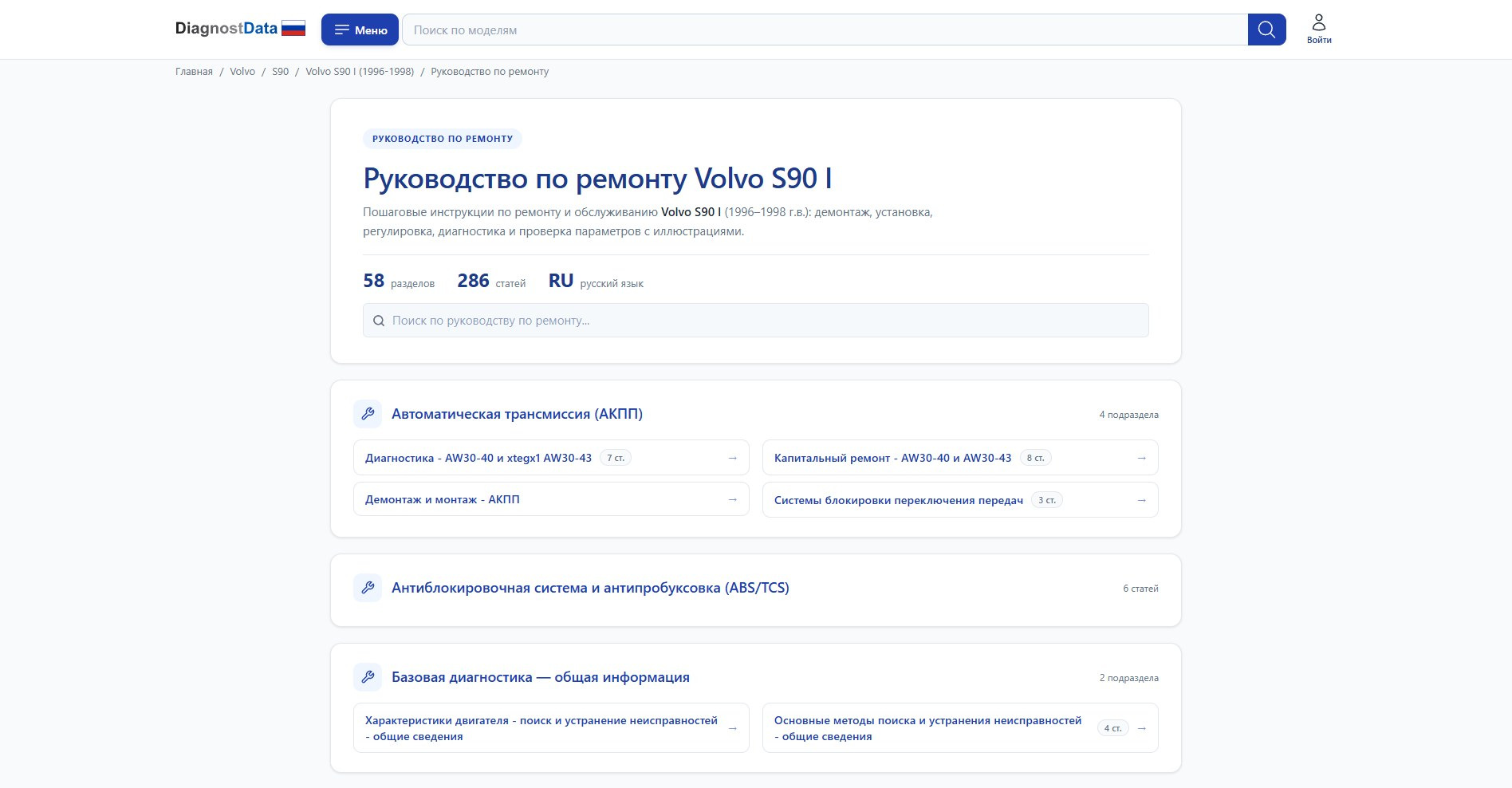Screen dimensions: 1512x788
Task: Click arrow on the Основные методы поиска row
Action: point(1141,728)
